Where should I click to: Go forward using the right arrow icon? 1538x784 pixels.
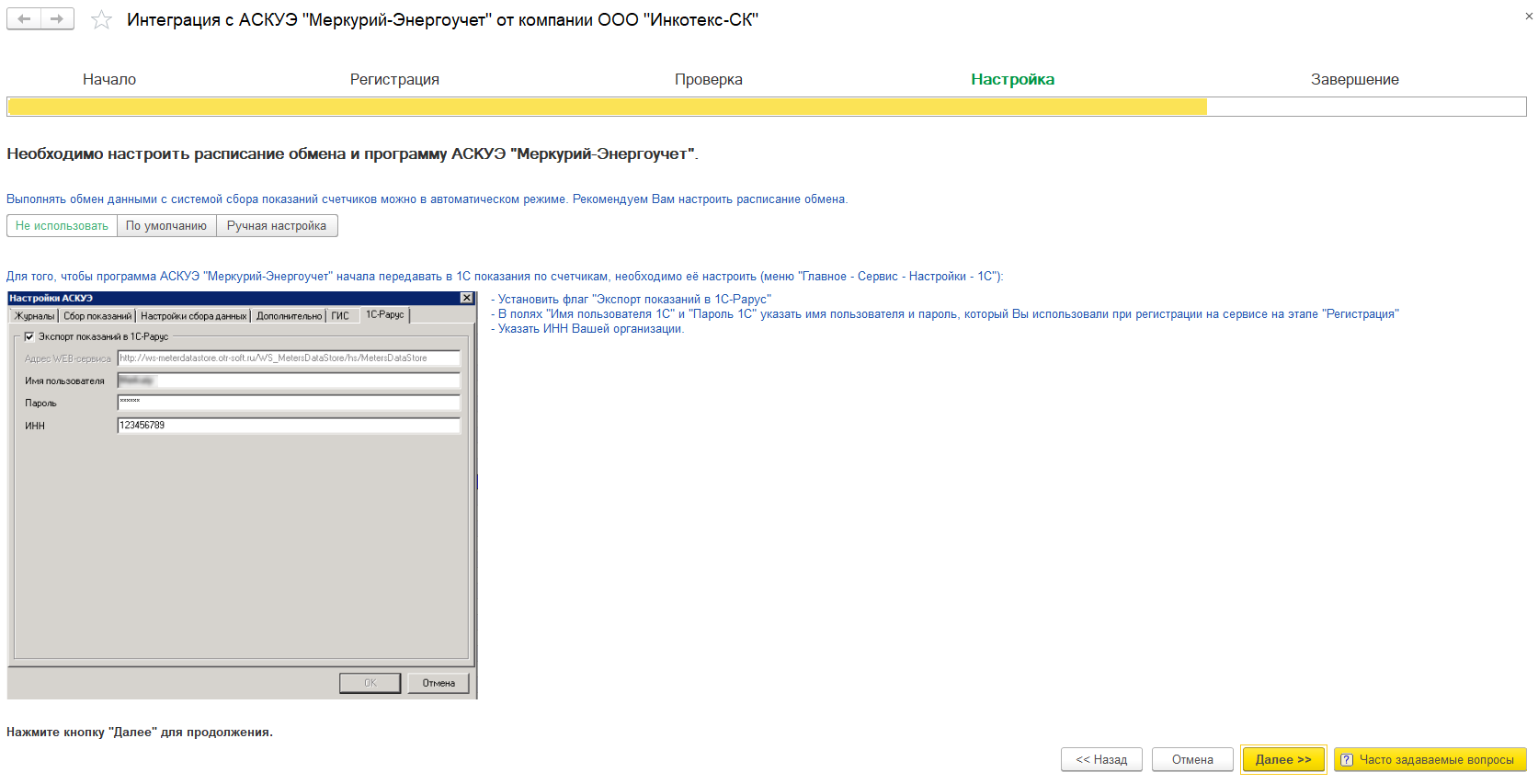(58, 18)
